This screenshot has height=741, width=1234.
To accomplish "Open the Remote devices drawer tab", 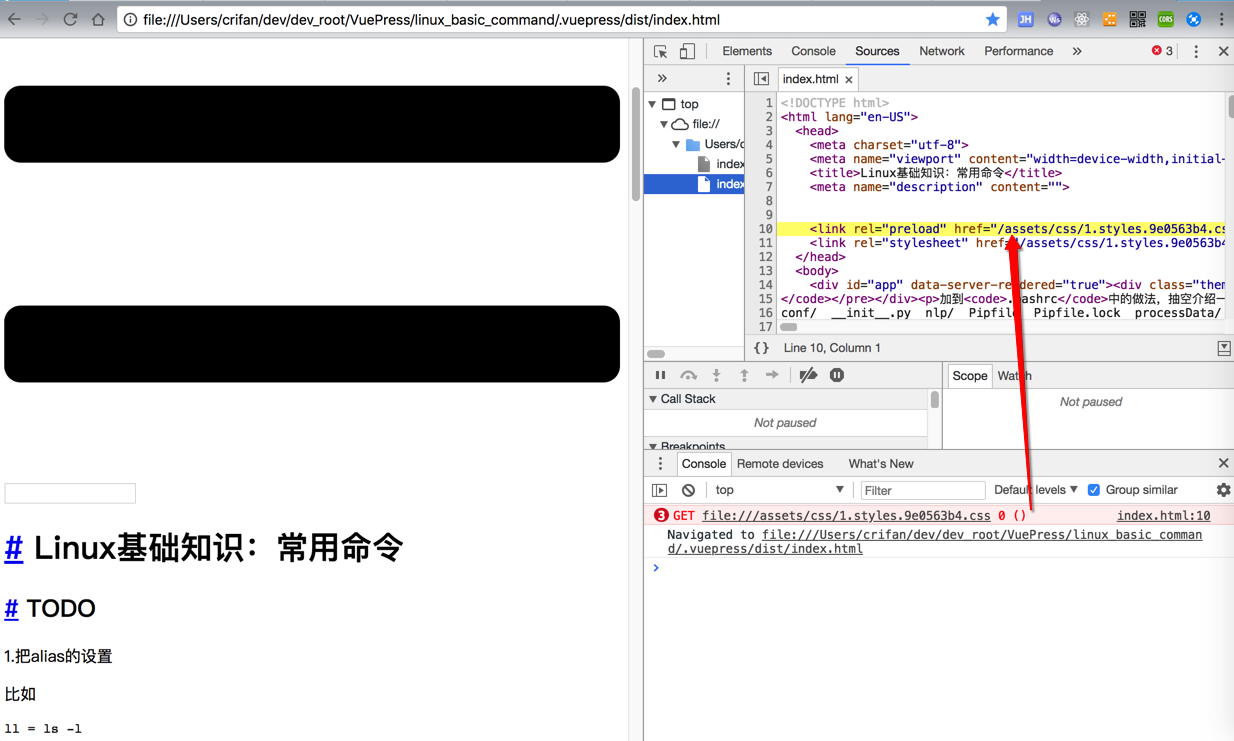I will pos(780,464).
